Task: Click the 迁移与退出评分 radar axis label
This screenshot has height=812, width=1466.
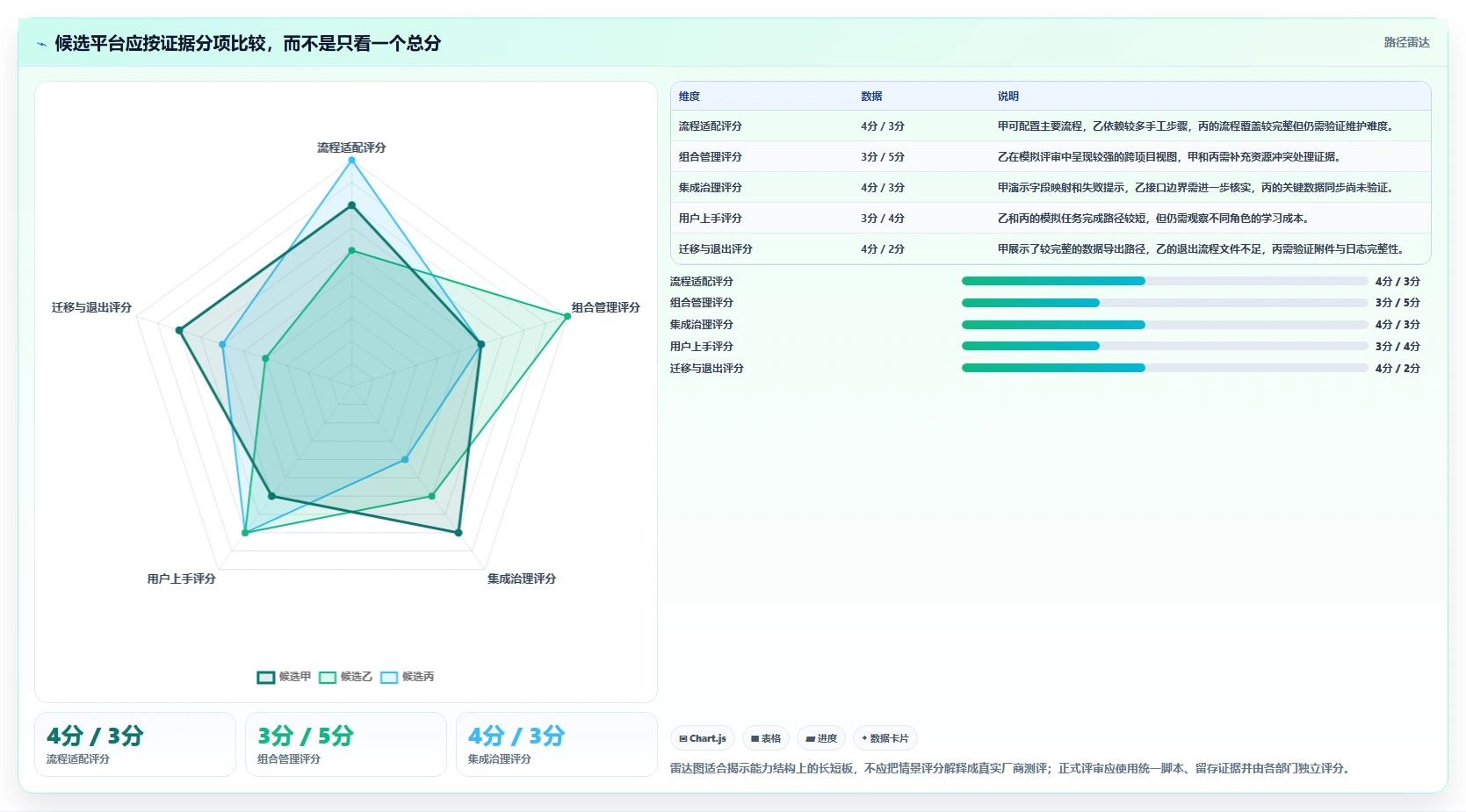Action: [91, 307]
